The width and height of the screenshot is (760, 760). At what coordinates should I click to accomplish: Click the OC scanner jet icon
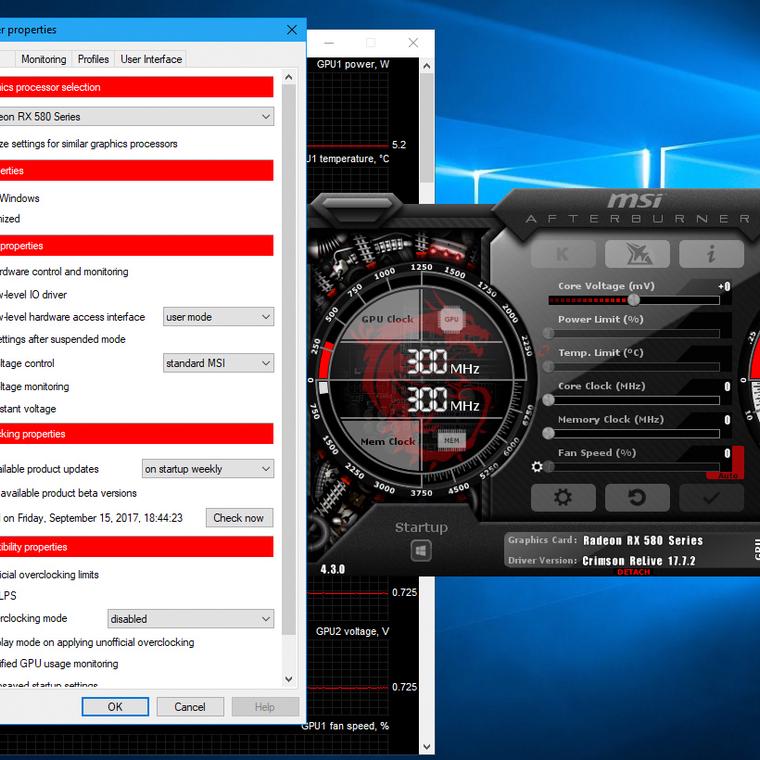637,254
